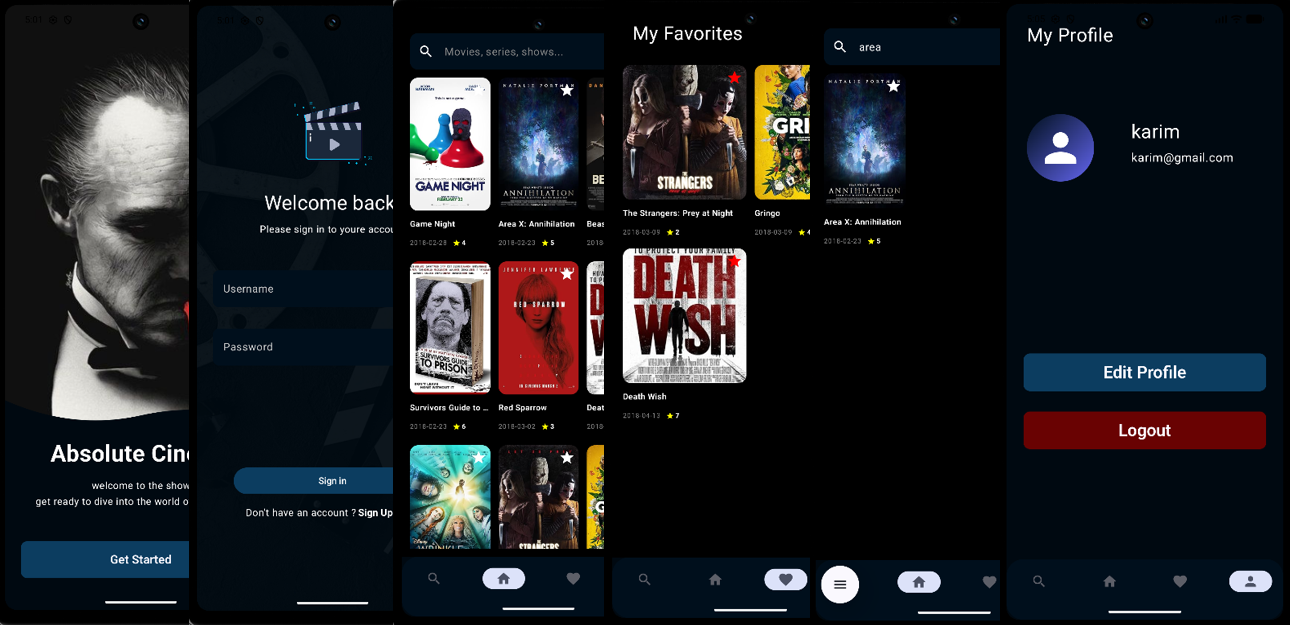Tap the search icon in home screen bottom bar
Image resolution: width=1290 pixels, height=625 pixels.
[434, 579]
